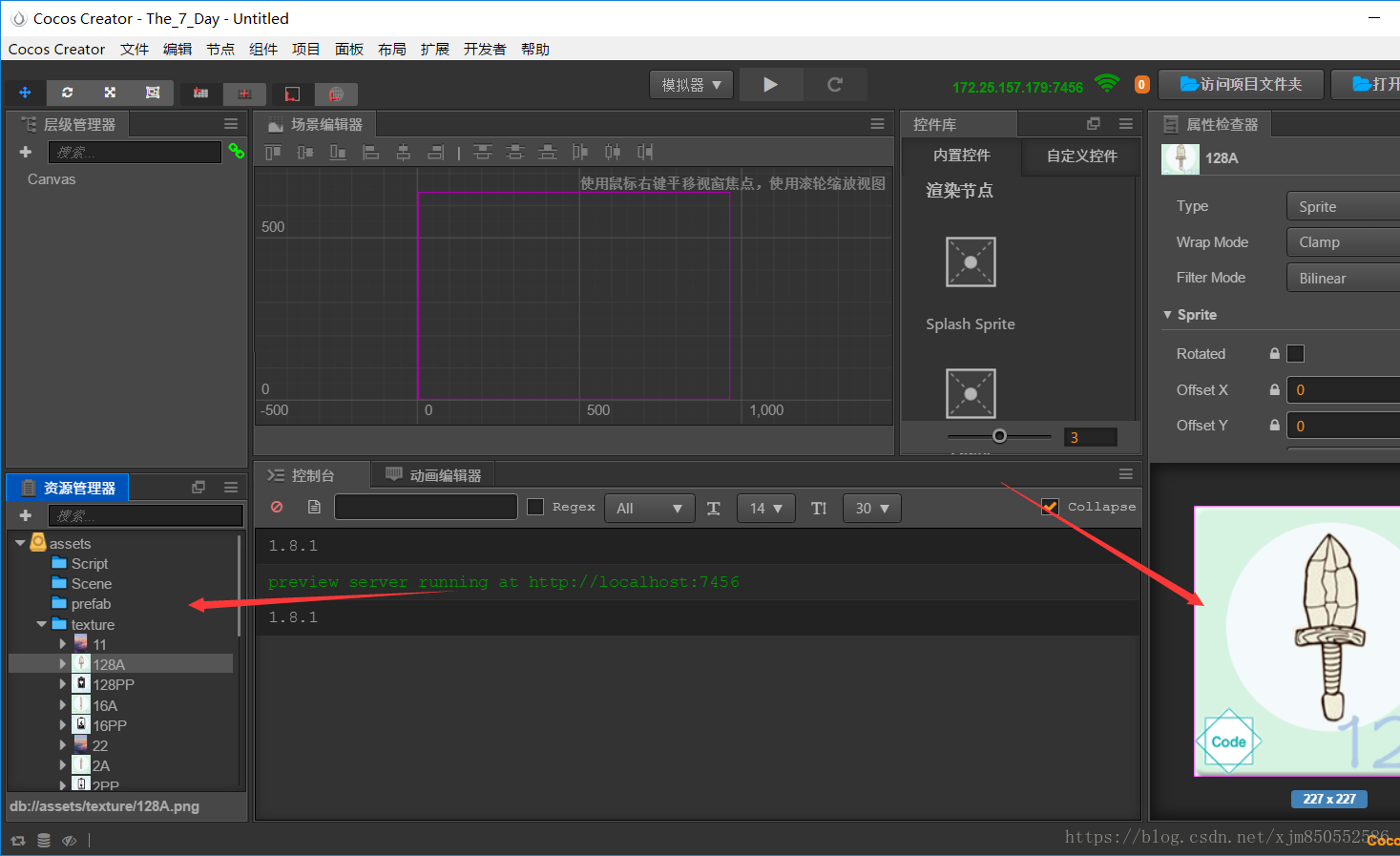Play preview with the triangle button
This screenshot has height=856, width=1400.
(770, 84)
